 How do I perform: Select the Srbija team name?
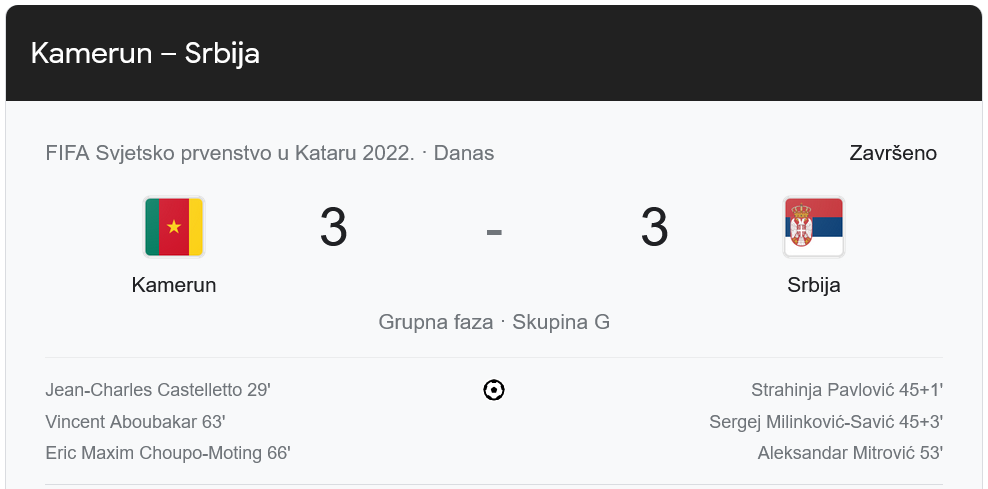(813, 285)
